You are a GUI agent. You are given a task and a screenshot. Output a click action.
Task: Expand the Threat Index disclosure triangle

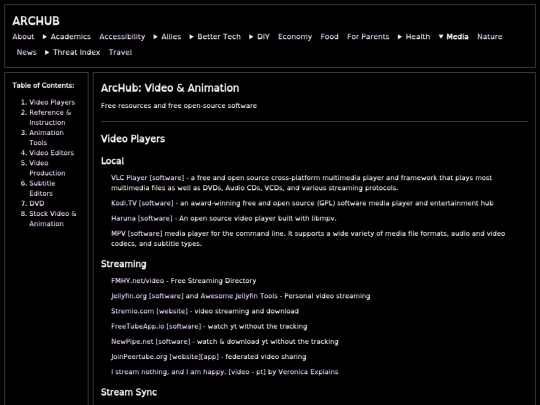pyautogui.click(x=47, y=52)
